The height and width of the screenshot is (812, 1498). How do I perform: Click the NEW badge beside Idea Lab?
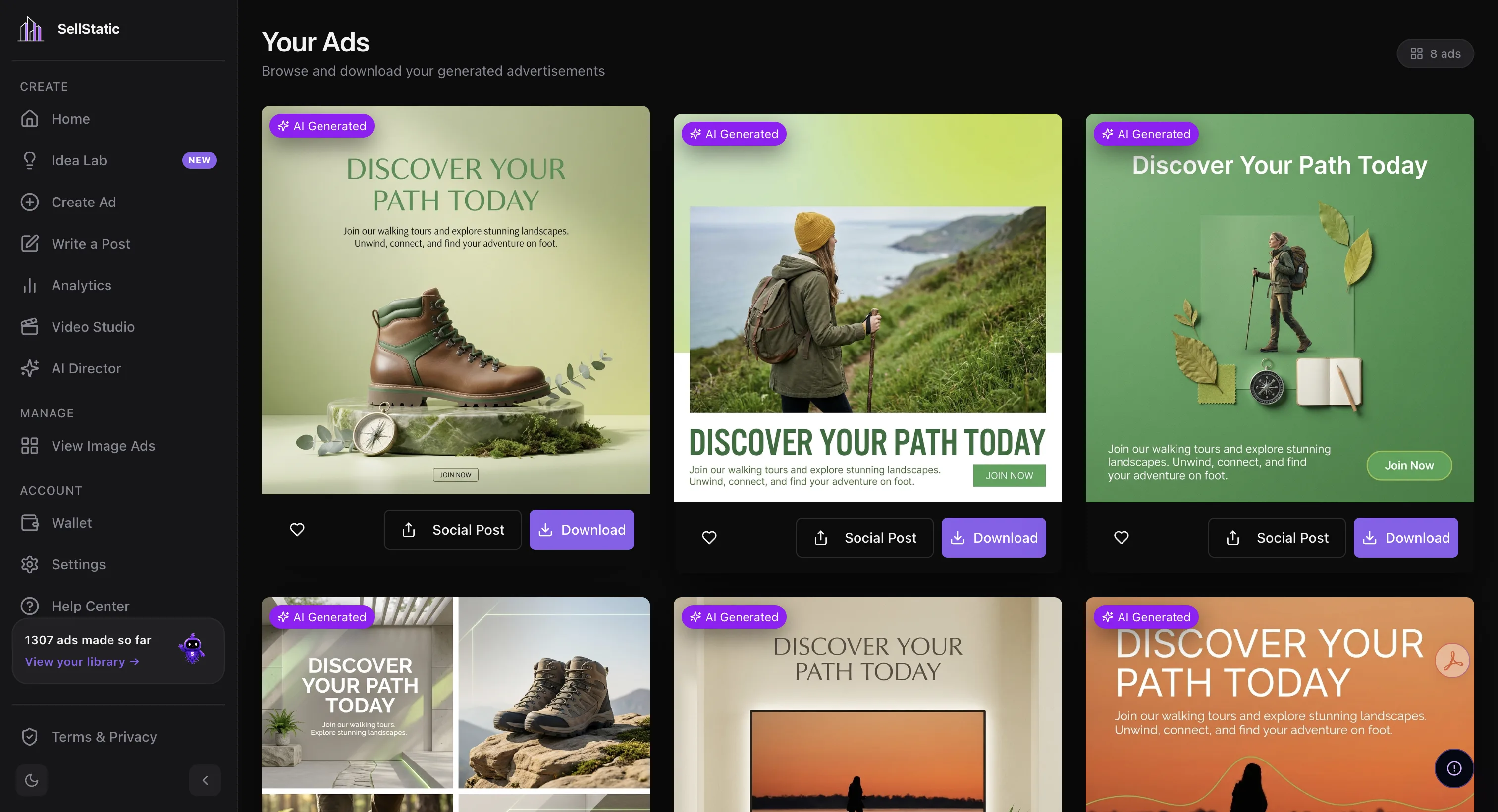pos(200,160)
